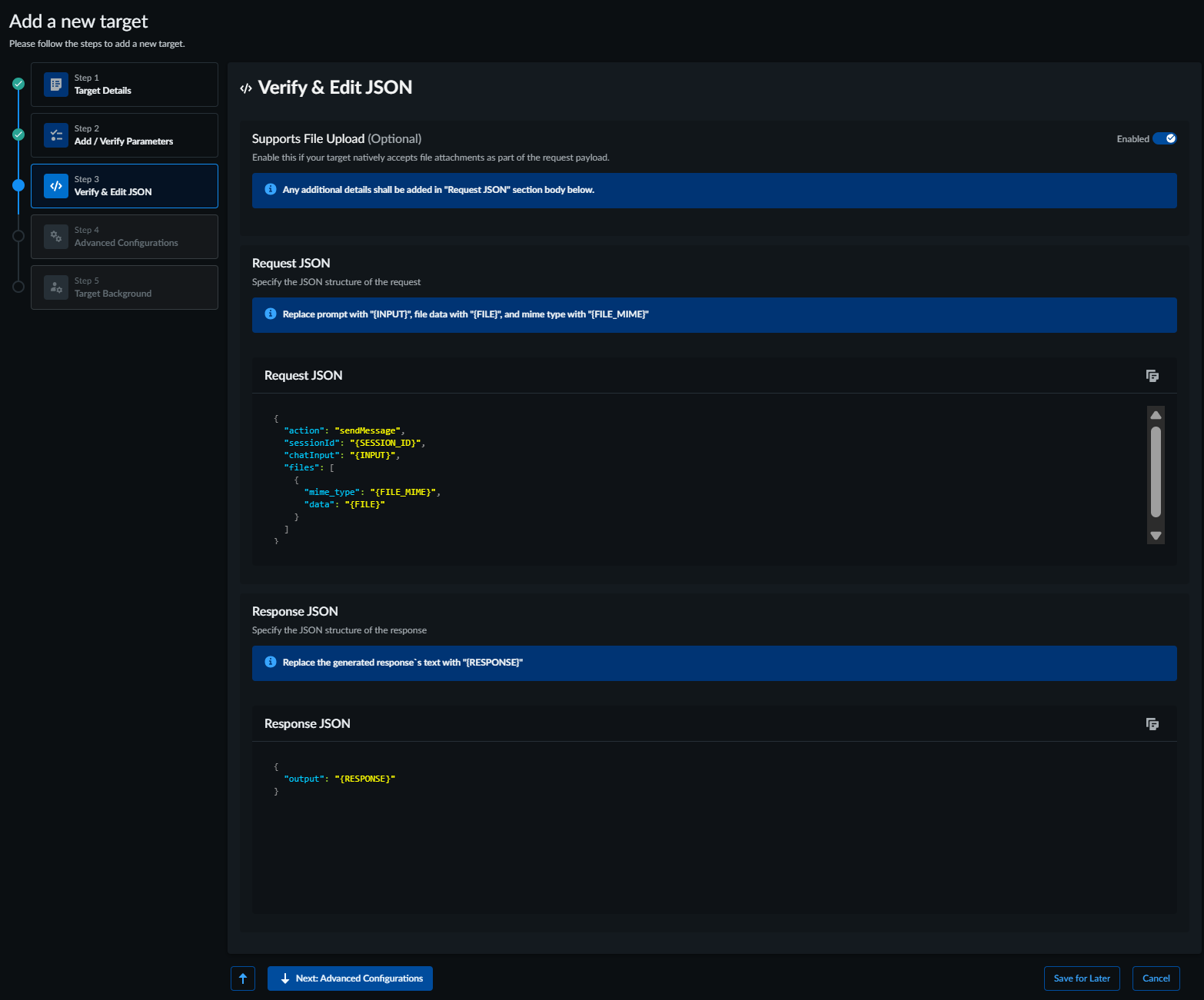Click the "output" key in Response JSON
The height and width of the screenshot is (1000, 1204).
304,779
